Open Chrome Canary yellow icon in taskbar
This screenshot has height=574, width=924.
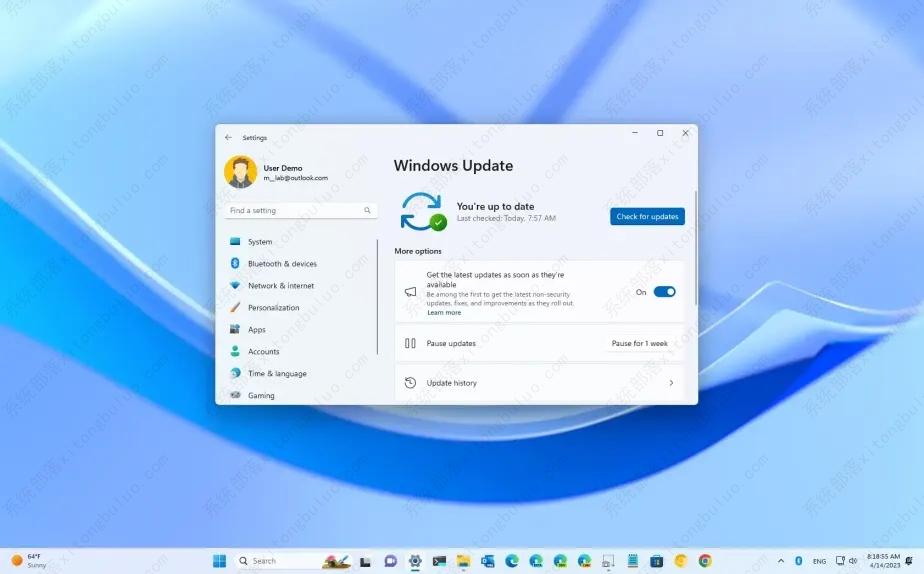(681, 560)
